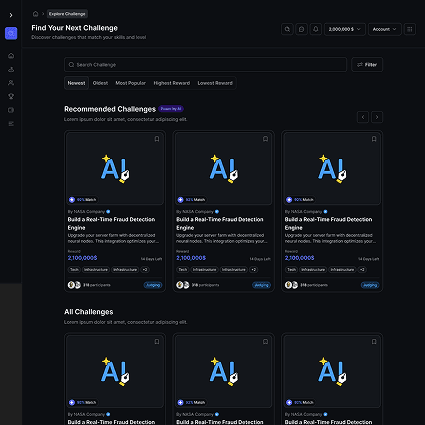The height and width of the screenshot is (425, 425).
Task: Click the header search icon button
Action: pos(287,29)
